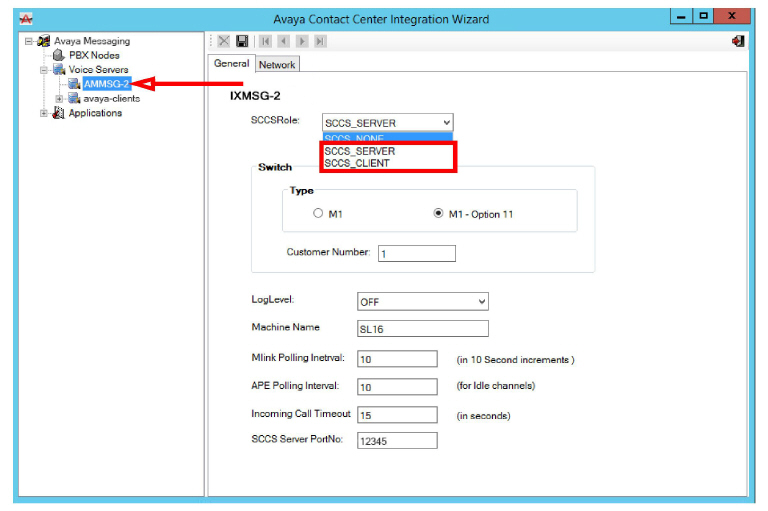
Task: Select the M1 - Option 11 radio button
Action: (438, 213)
